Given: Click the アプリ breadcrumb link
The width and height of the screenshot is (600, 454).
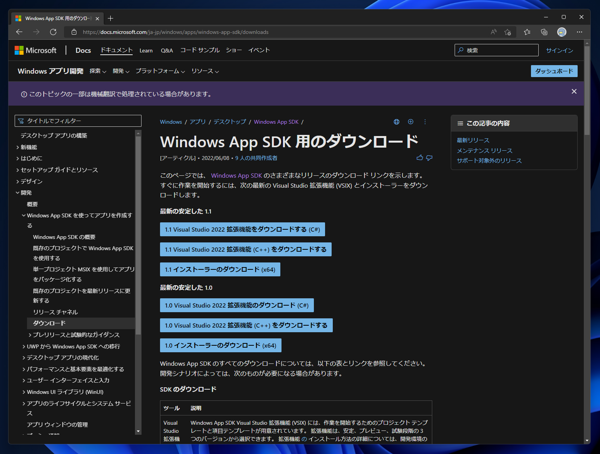Looking at the screenshot, I should (197, 122).
